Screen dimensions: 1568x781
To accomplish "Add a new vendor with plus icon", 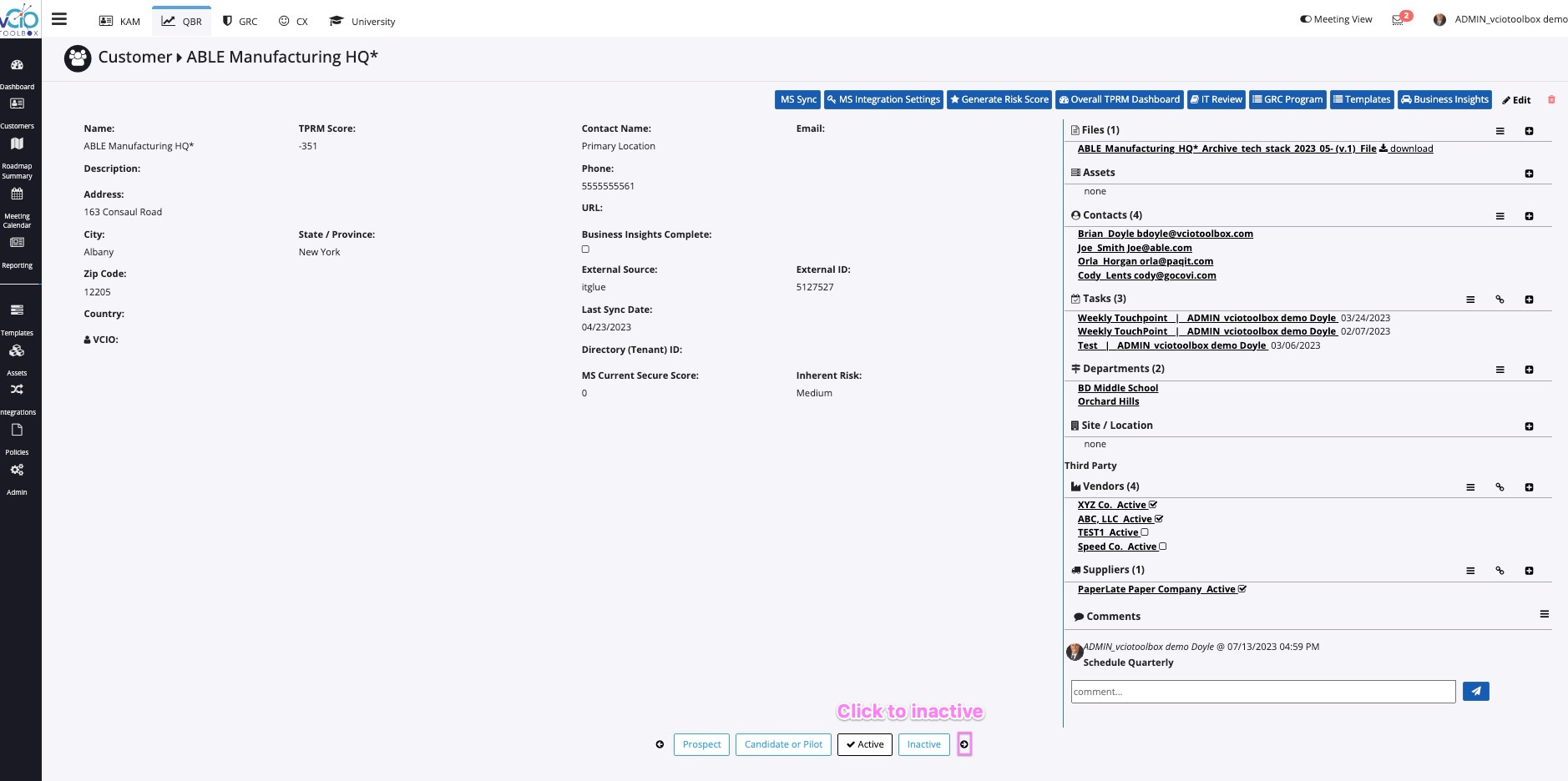I will (x=1529, y=487).
